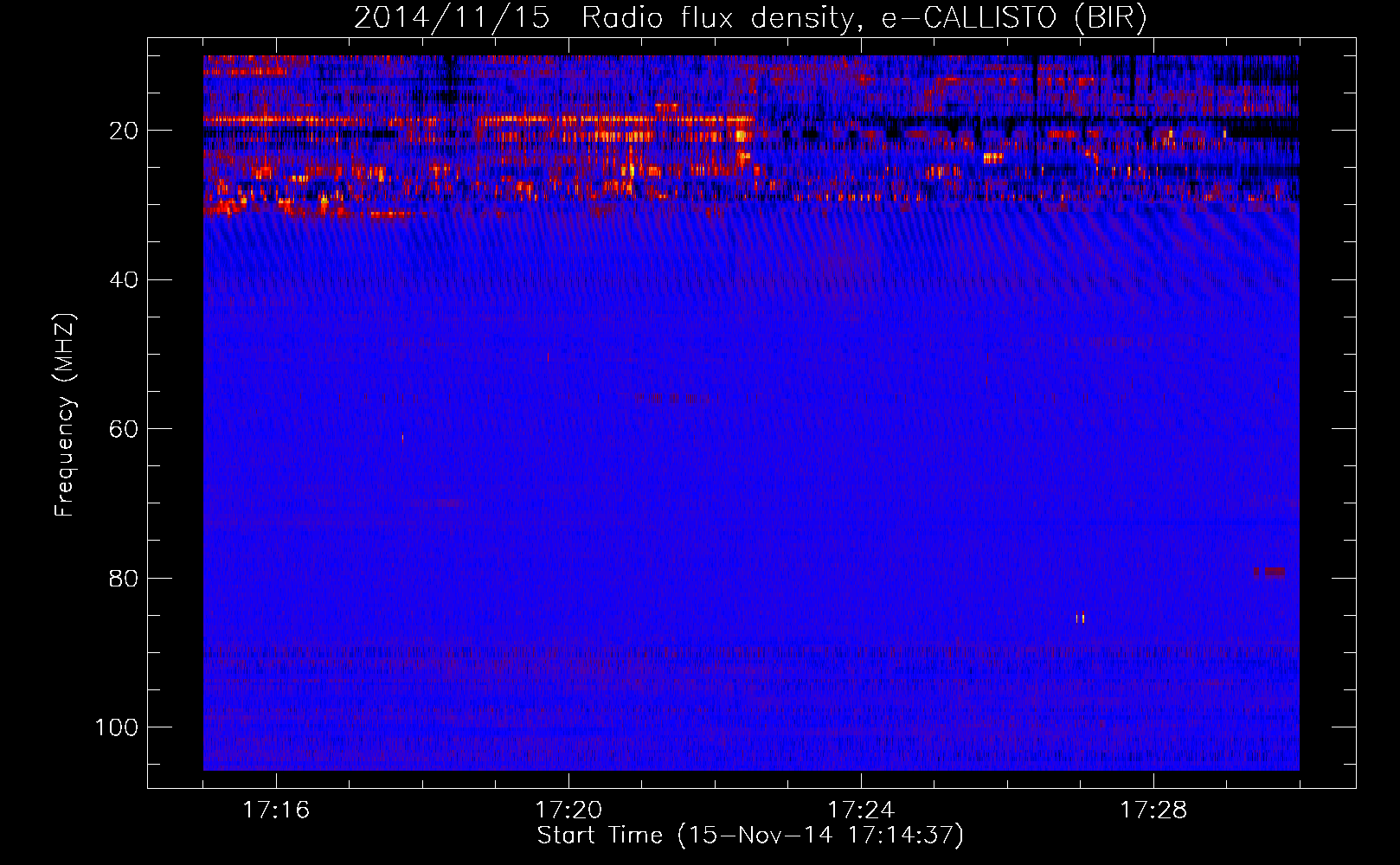
Task: Click the 80 MHz frequency tick label
Action: (125, 578)
